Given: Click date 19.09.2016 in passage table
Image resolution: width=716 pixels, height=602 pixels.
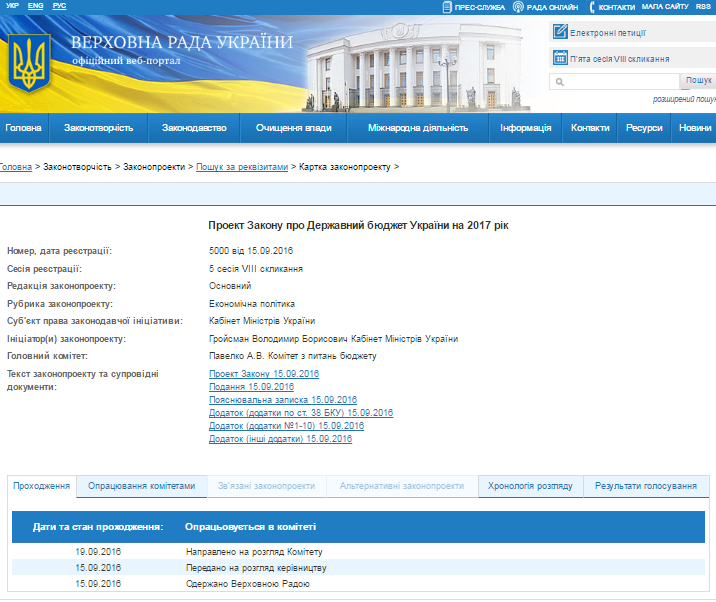Looking at the screenshot, I should pos(98,552).
